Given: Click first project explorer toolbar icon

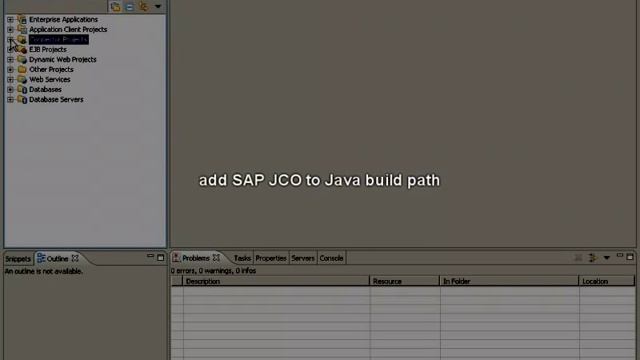Looking at the screenshot, I should (x=116, y=7).
